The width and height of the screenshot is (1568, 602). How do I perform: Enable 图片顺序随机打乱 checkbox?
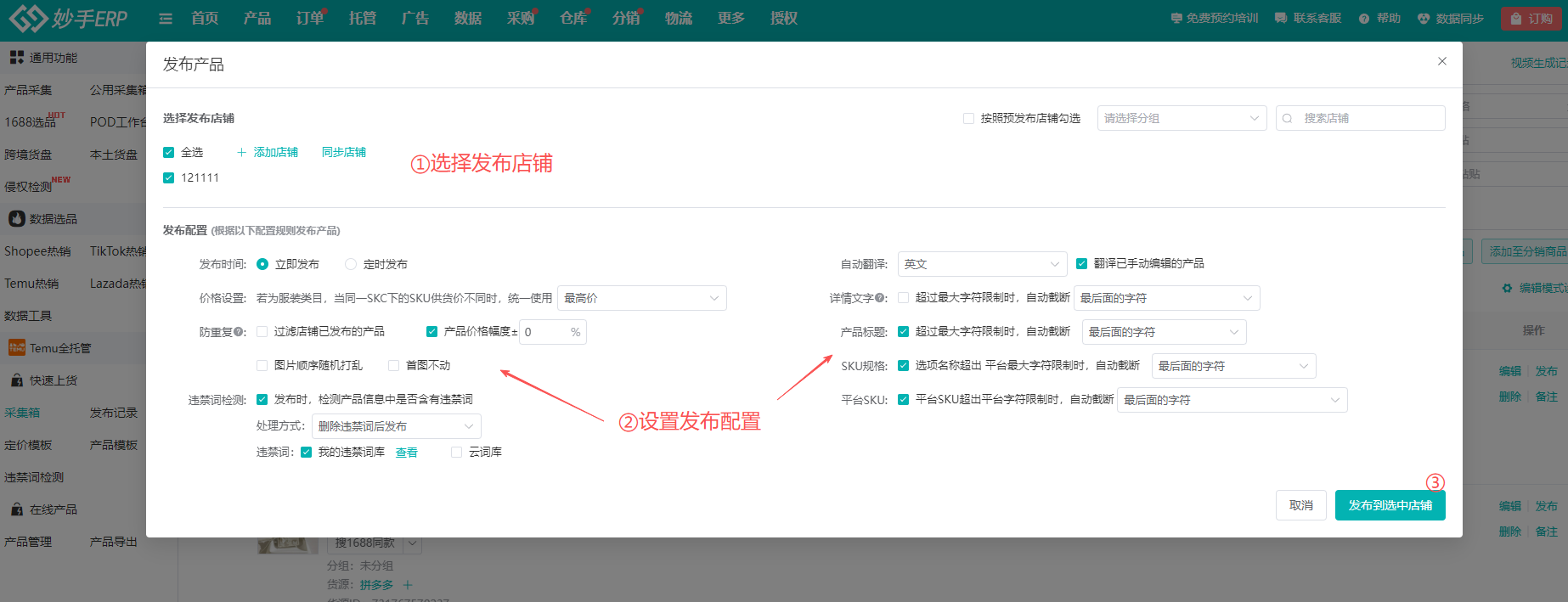coord(262,366)
